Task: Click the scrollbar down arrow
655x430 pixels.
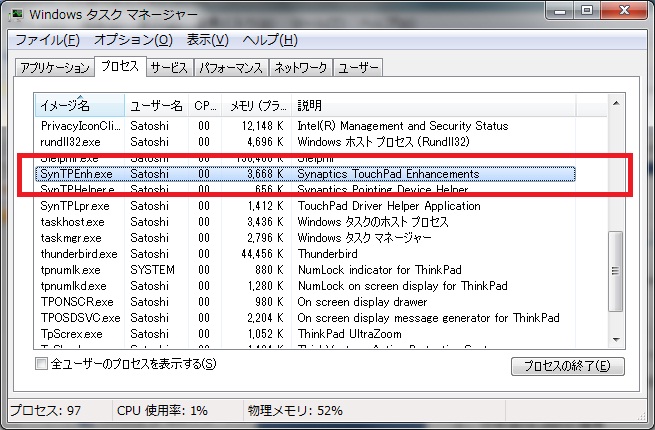Action: [616, 339]
